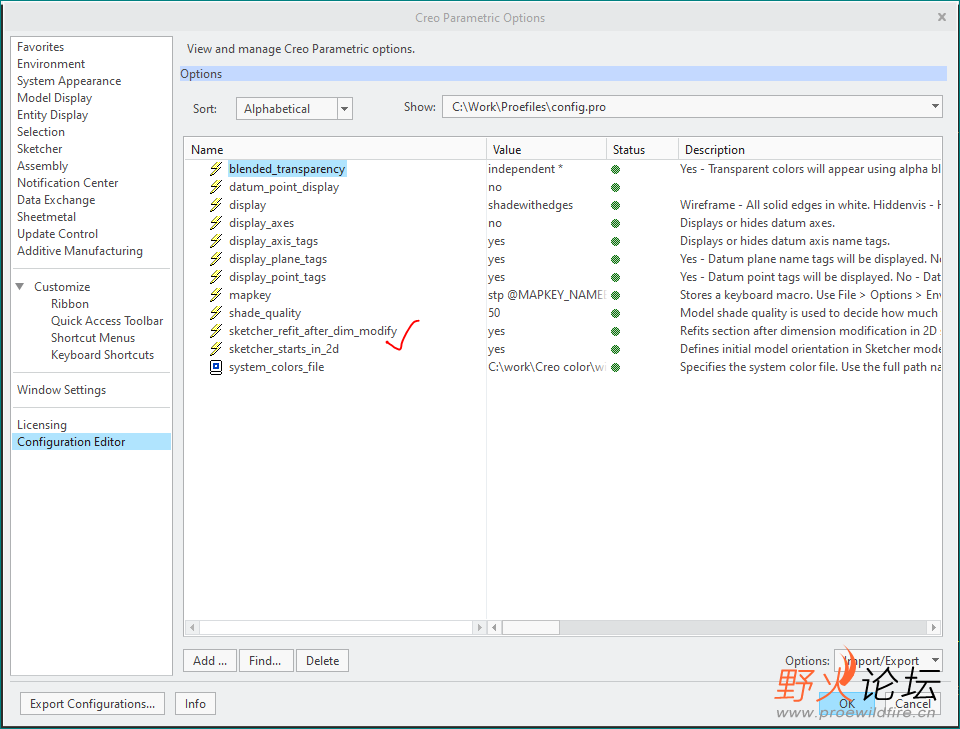Go to Environment settings
The height and width of the screenshot is (729, 960).
(x=51, y=64)
